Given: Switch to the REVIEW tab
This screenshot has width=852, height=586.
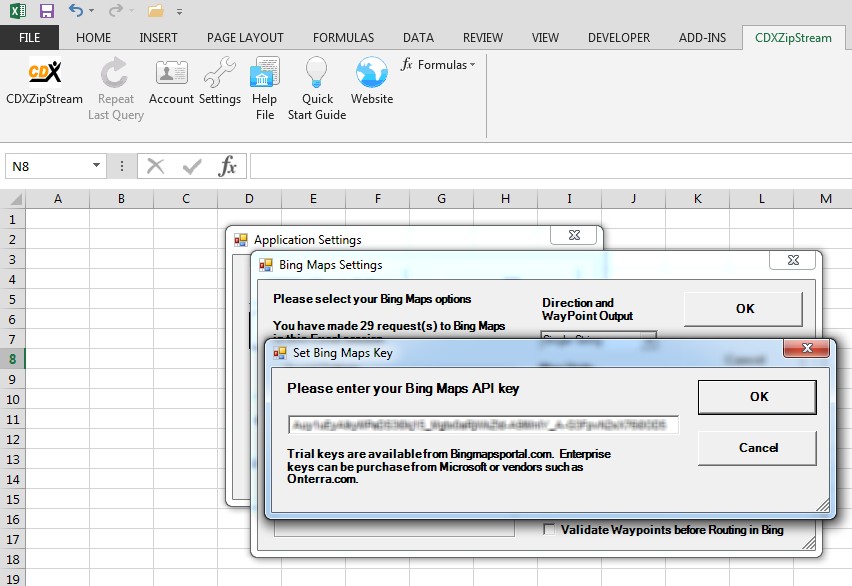Looking at the screenshot, I should tap(483, 38).
